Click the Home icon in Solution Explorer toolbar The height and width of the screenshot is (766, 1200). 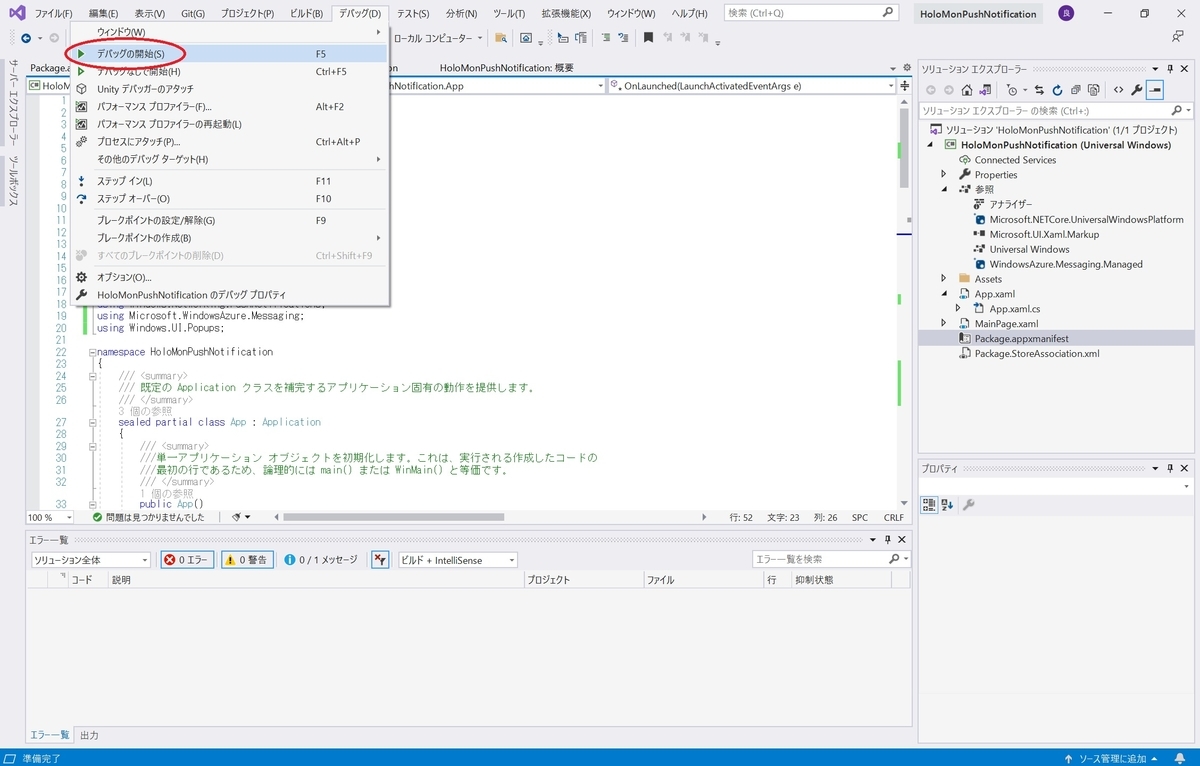click(967, 90)
